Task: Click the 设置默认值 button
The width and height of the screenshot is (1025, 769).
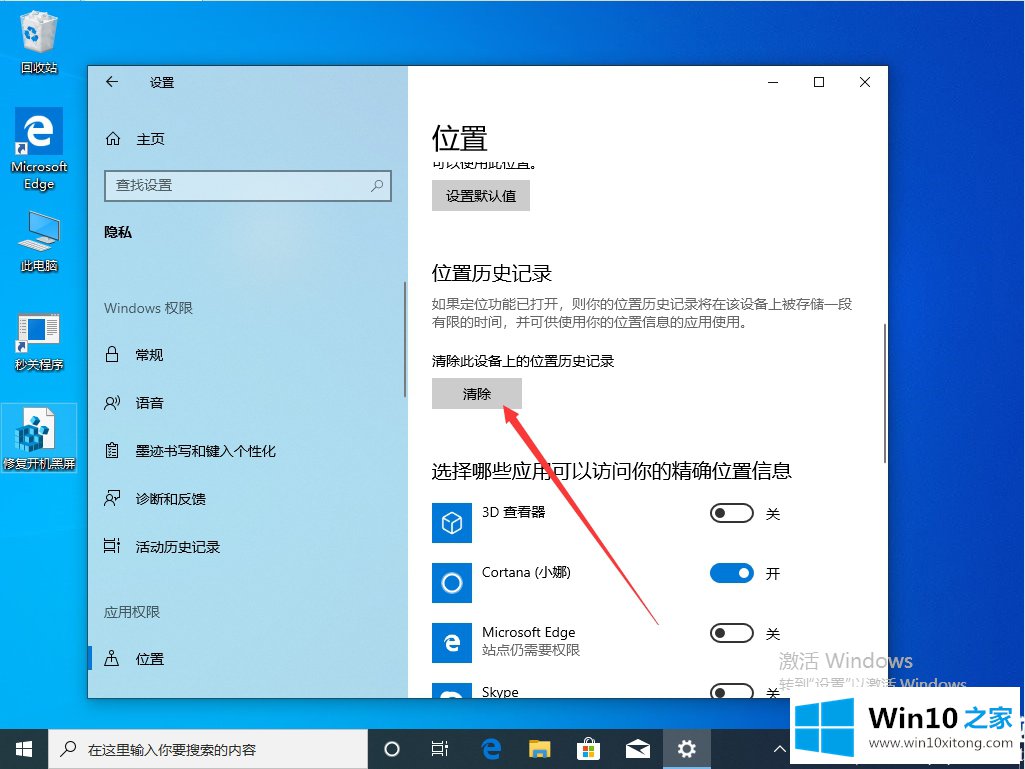Action: [x=481, y=196]
